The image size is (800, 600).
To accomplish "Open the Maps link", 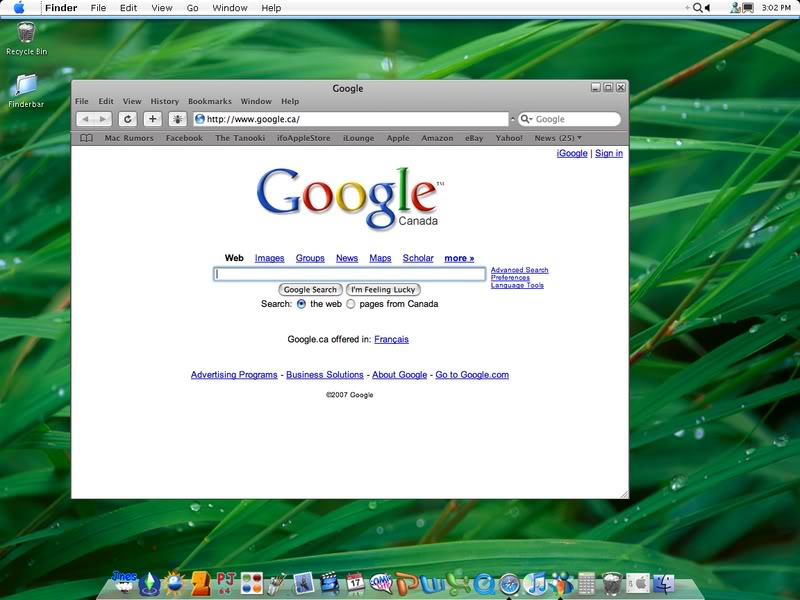I will [x=380, y=258].
